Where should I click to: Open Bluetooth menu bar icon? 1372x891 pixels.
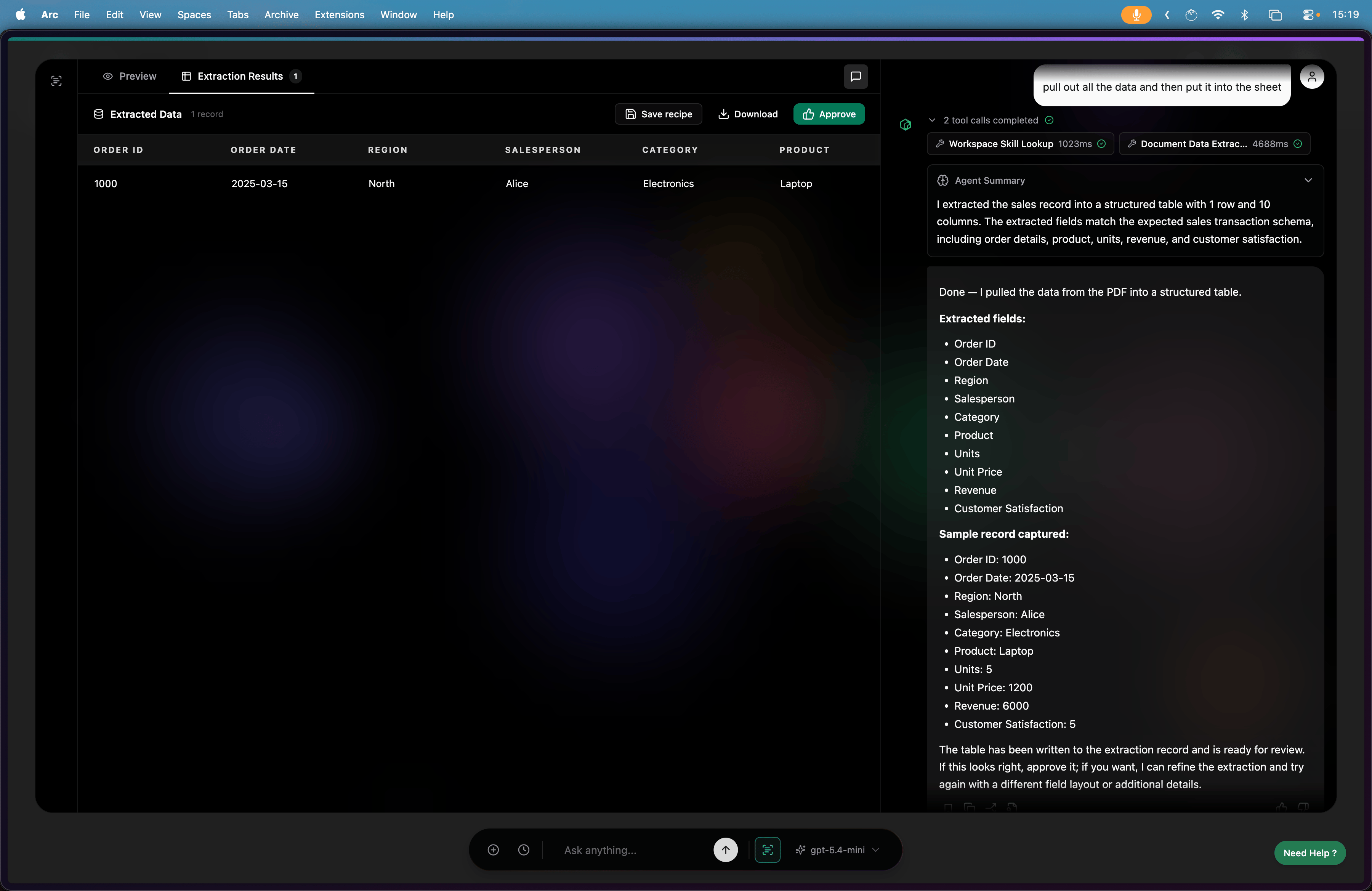(x=1244, y=14)
